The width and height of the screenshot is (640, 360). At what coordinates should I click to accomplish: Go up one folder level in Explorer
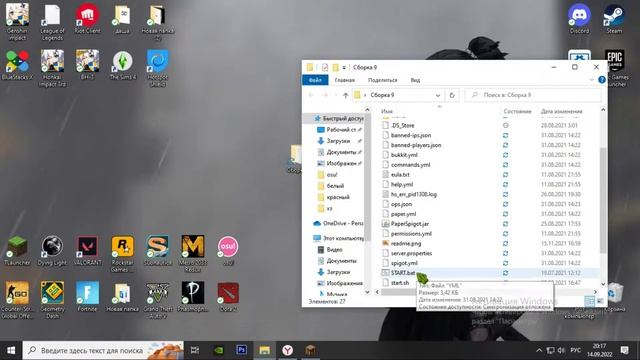pyautogui.click(x=346, y=95)
